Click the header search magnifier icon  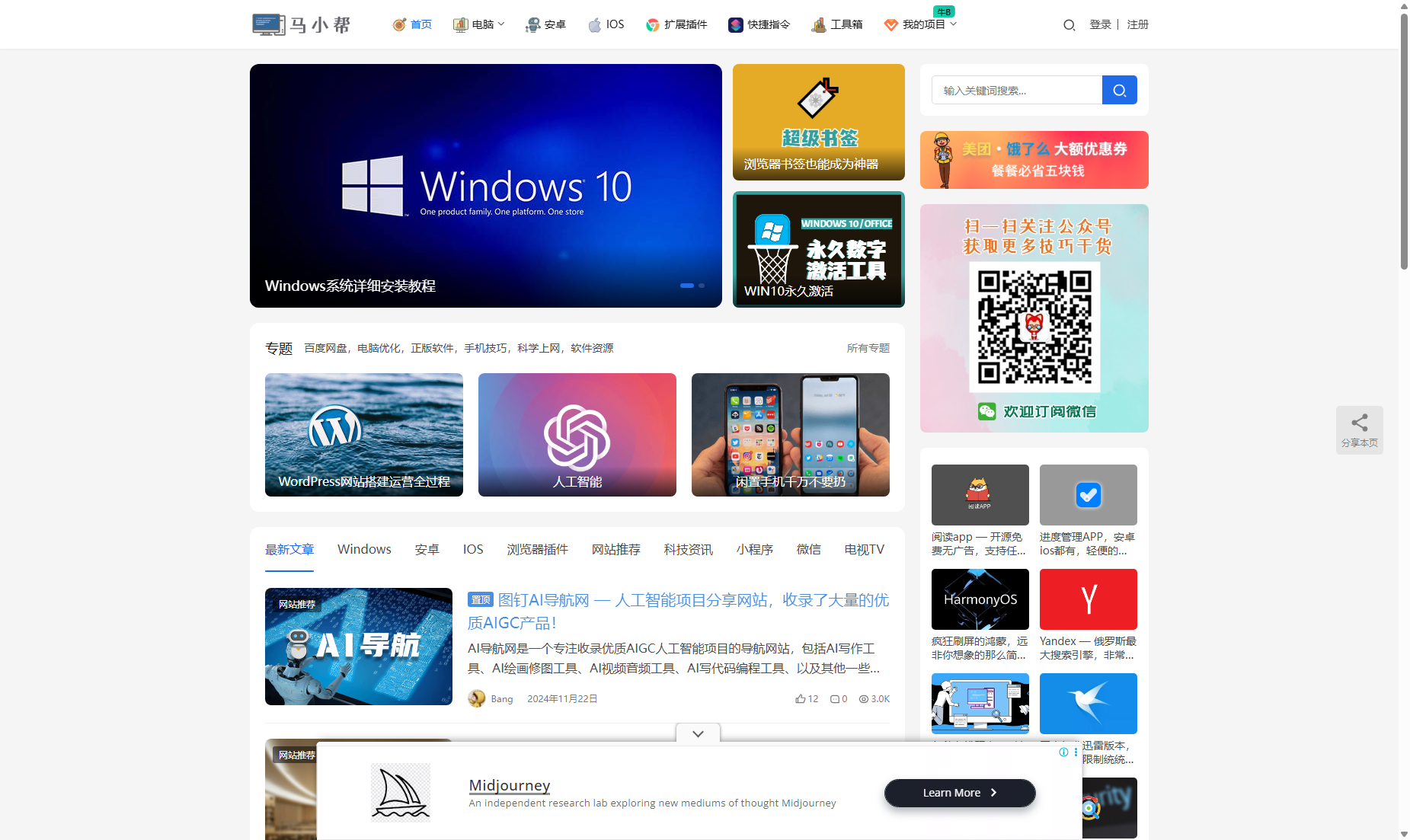point(1069,25)
